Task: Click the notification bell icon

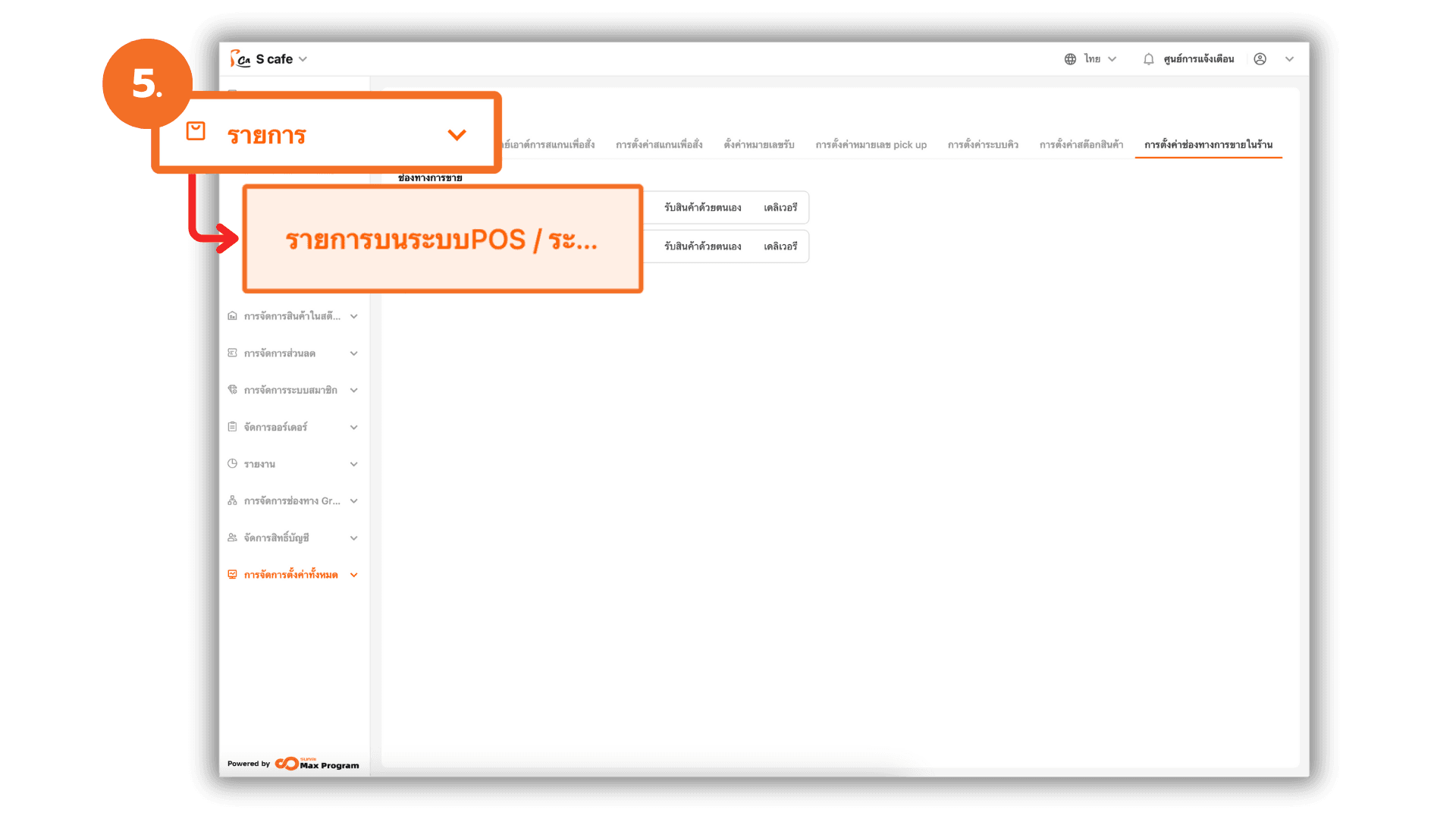Action: 1148,59
